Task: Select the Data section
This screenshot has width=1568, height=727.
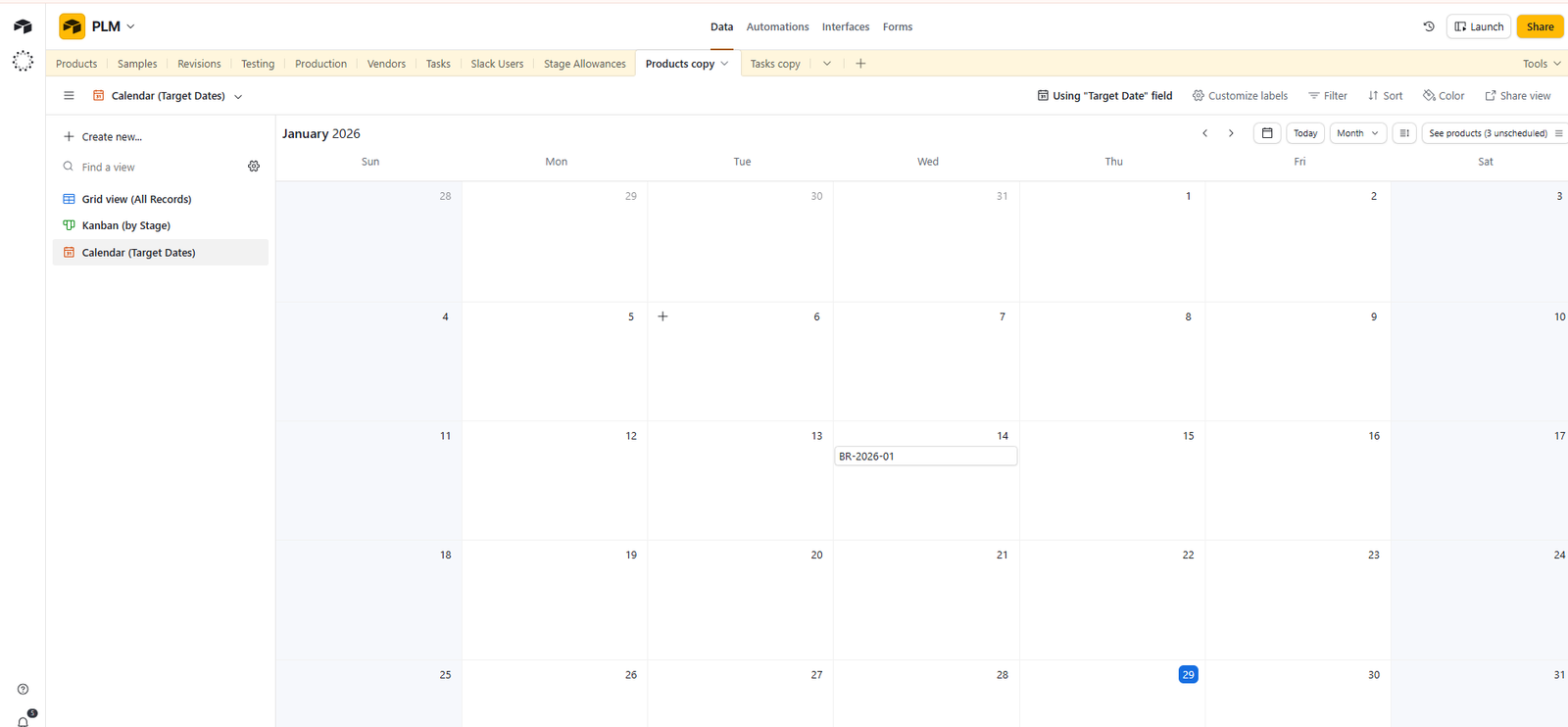Action: [722, 26]
